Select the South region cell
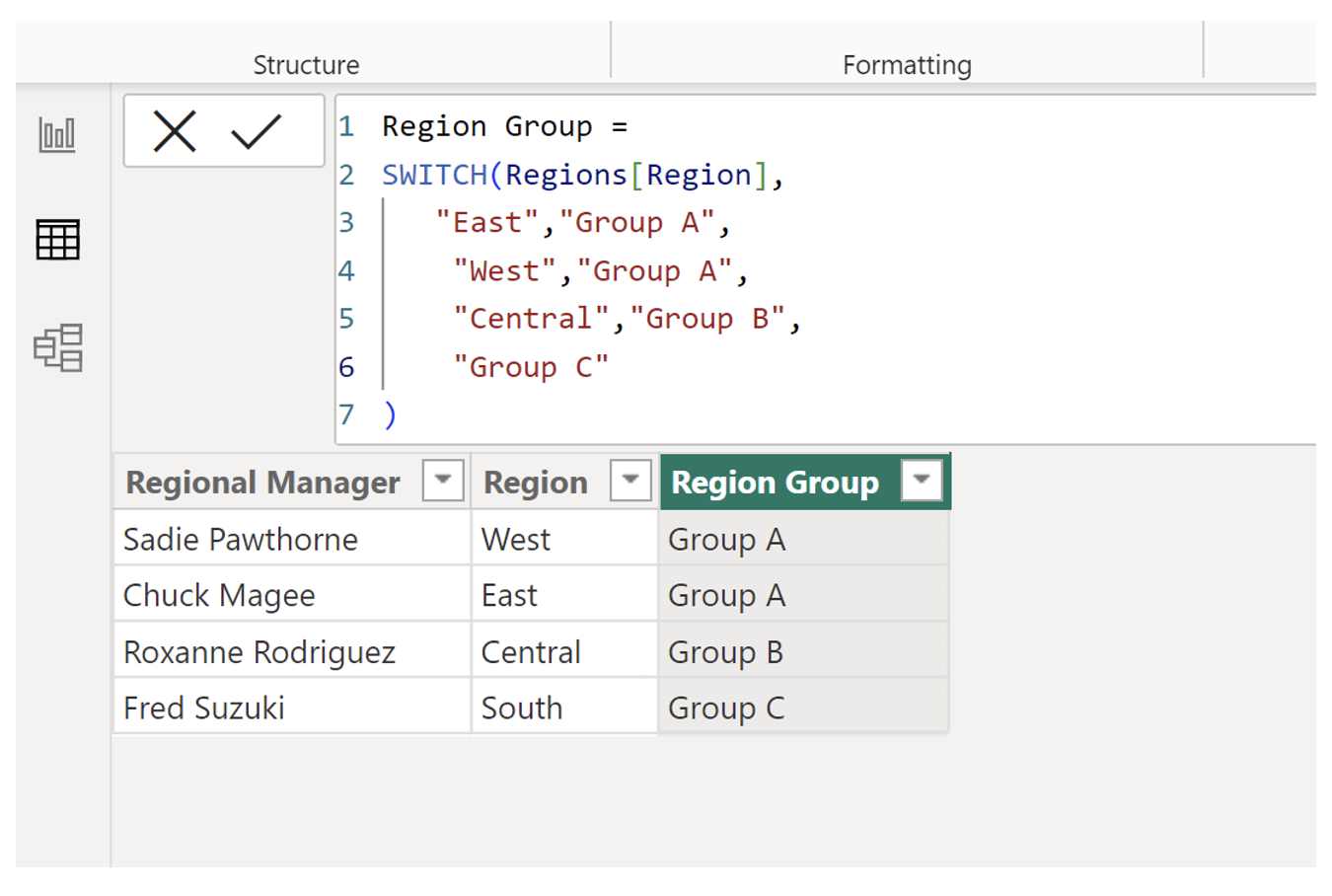Viewport: 1332px width, 896px height. [520, 708]
